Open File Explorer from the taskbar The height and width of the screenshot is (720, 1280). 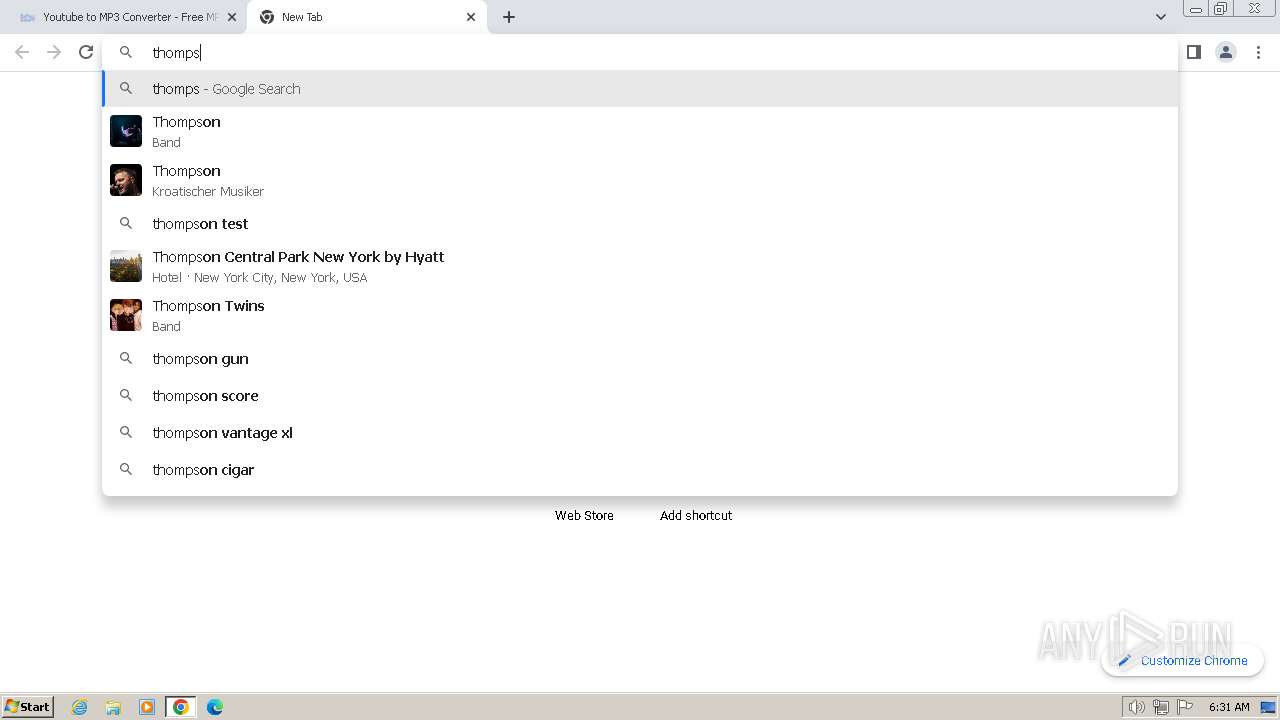(113, 707)
